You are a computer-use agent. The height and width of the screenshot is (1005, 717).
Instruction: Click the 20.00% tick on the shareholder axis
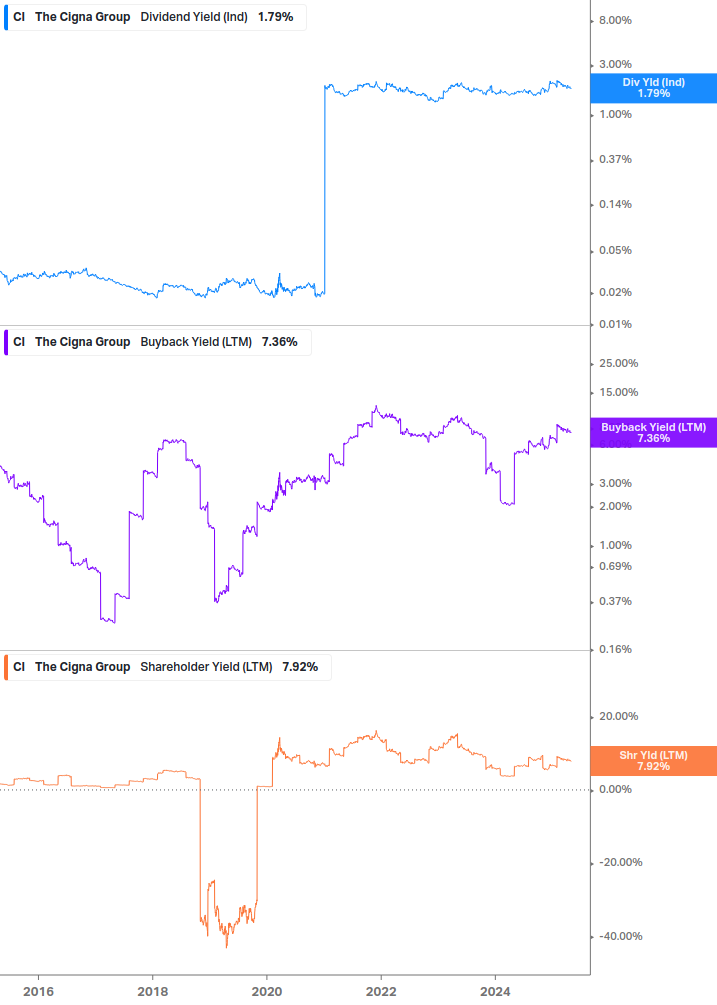[618, 717]
